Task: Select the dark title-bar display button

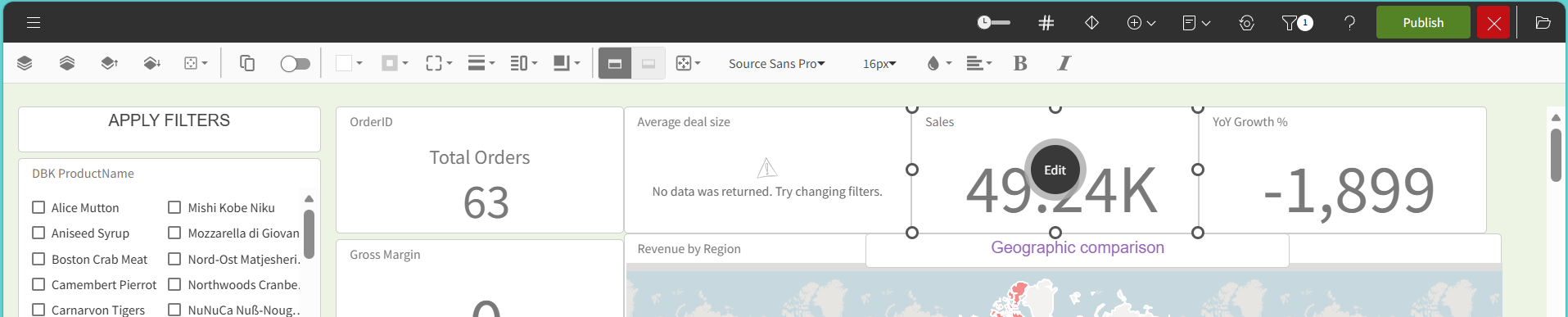Action: [x=615, y=63]
